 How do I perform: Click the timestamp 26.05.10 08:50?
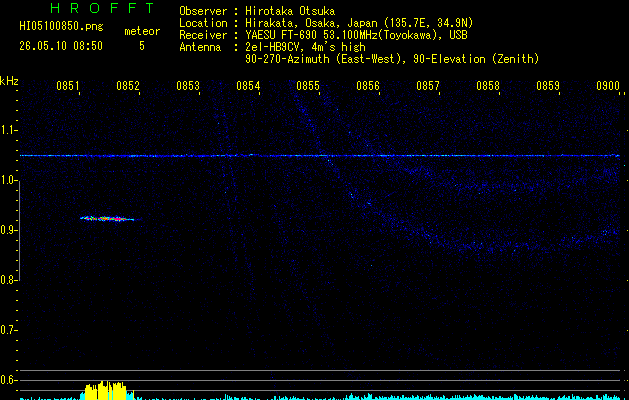pos(61,46)
